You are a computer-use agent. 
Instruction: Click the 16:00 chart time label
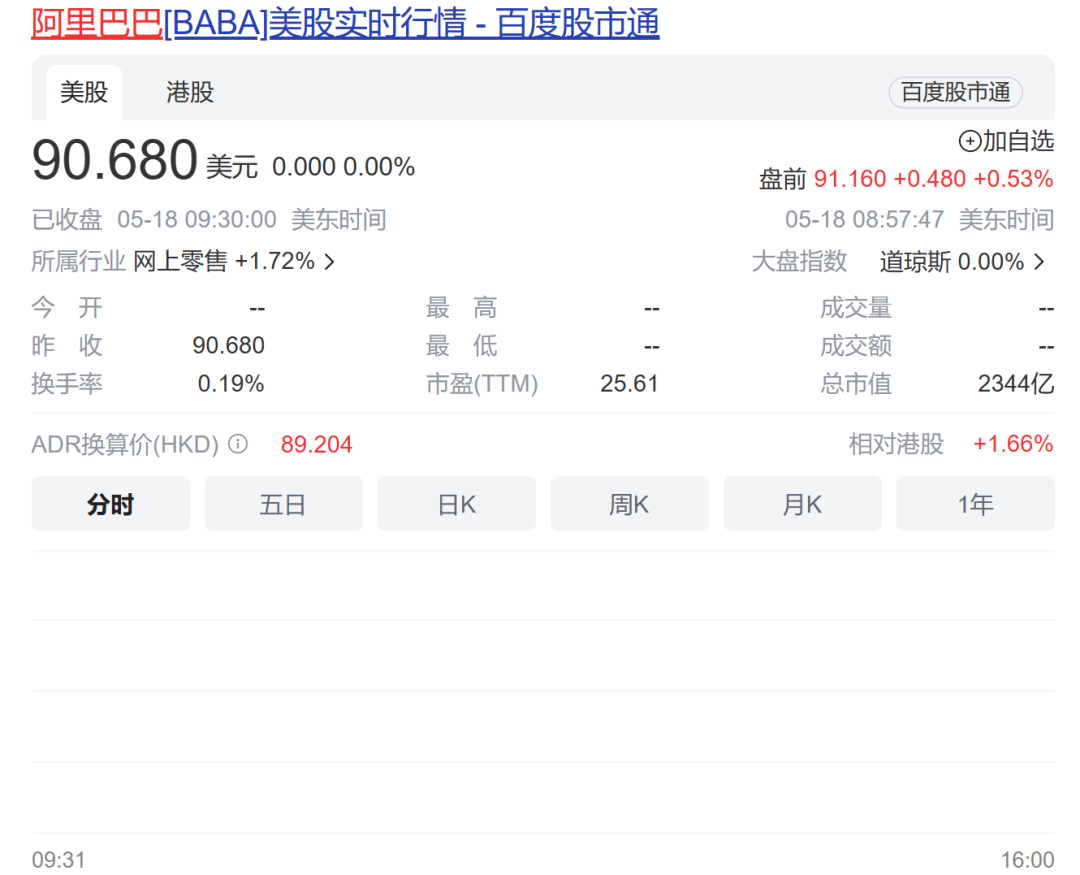pyautogui.click(x=1027, y=860)
